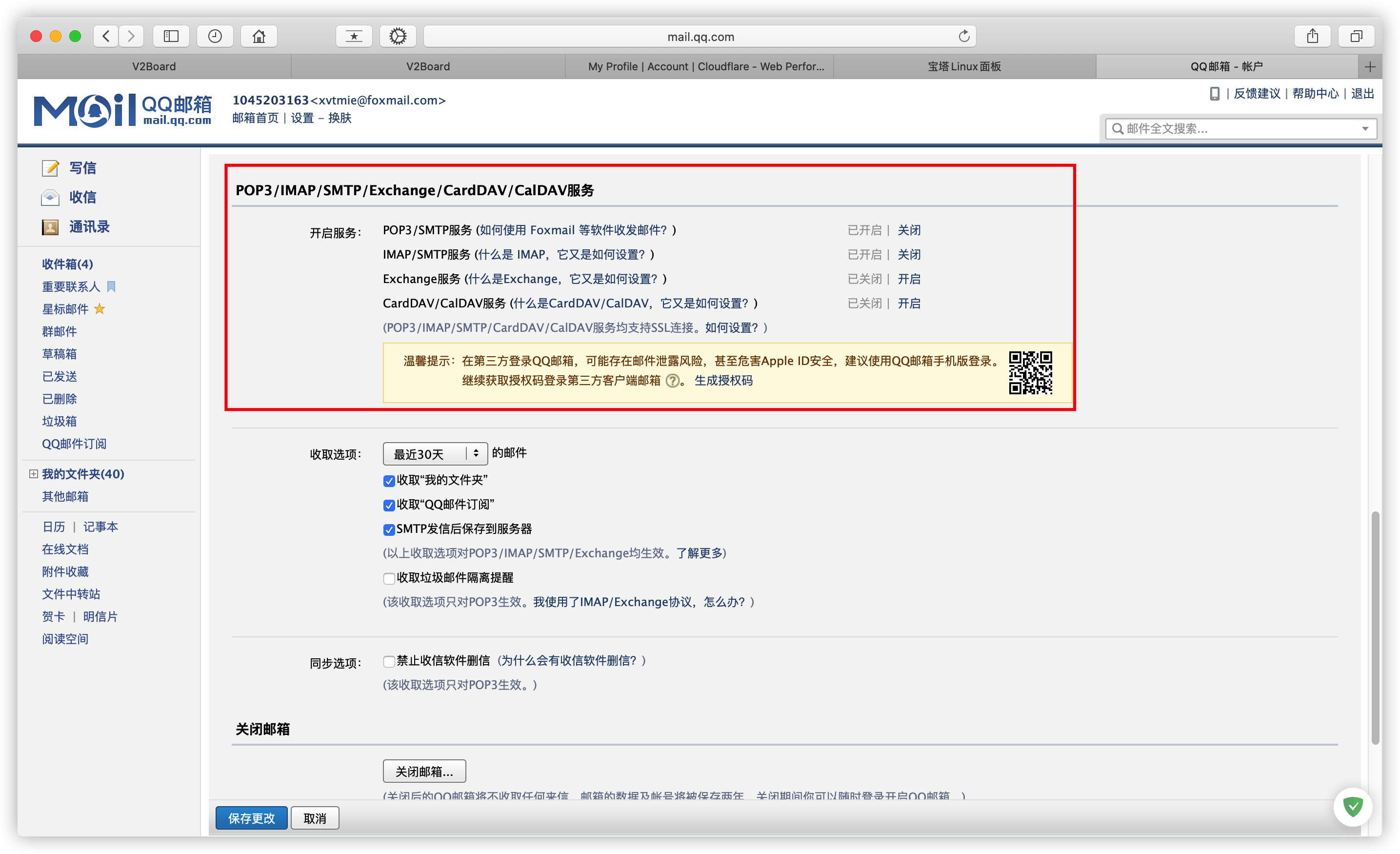Click the 保存更改 button
The height and width of the screenshot is (854, 1400).
(251, 818)
